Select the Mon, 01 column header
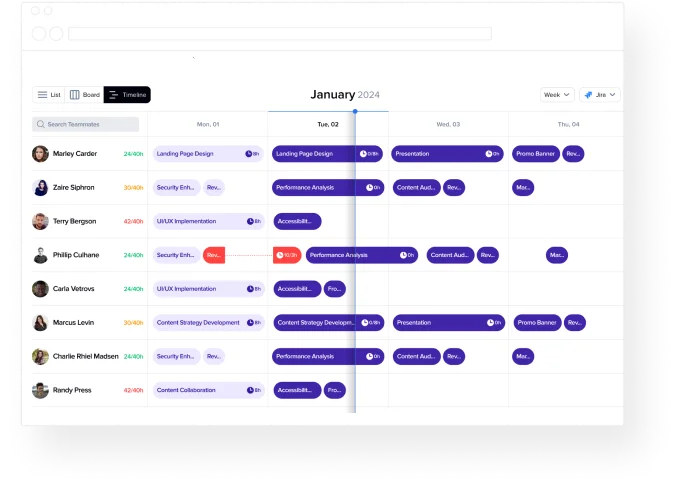This screenshot has width=680, height=479. click(x=208, y=124)
